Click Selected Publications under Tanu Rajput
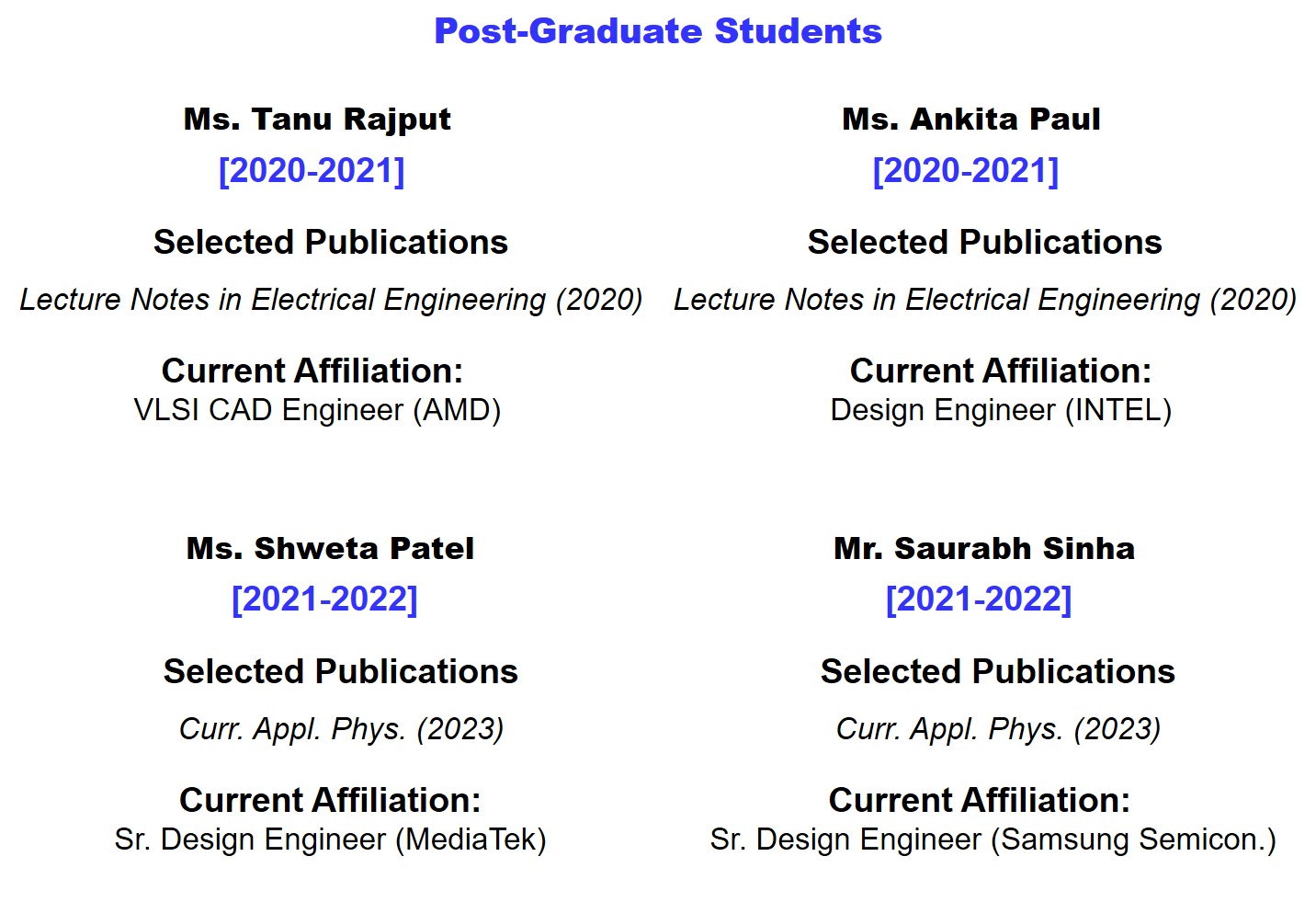1316x902 pixels. point(330,242)
